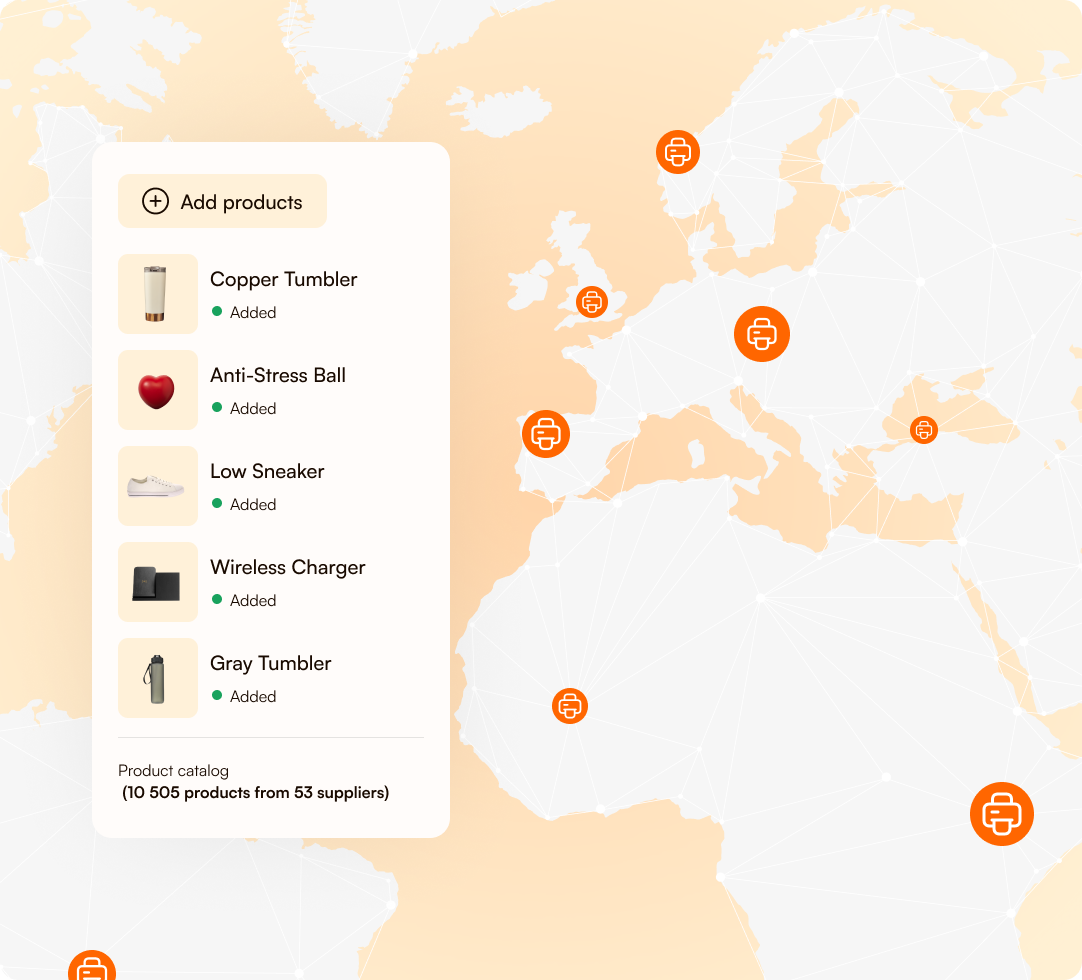Viewport: 1082px width, 980px height.
Task: Click the printer marker over Turkey
Action: coord(923,430)
